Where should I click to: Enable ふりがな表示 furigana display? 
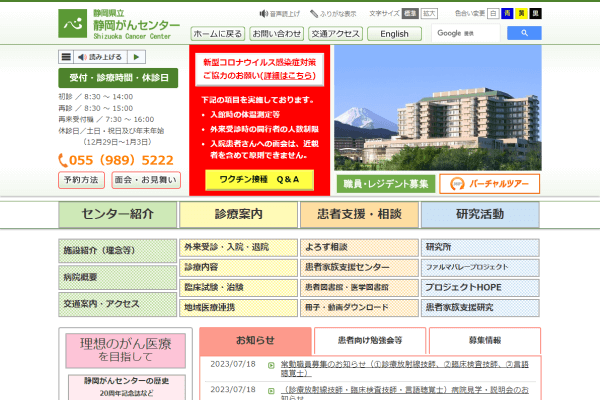click(333, 14)
